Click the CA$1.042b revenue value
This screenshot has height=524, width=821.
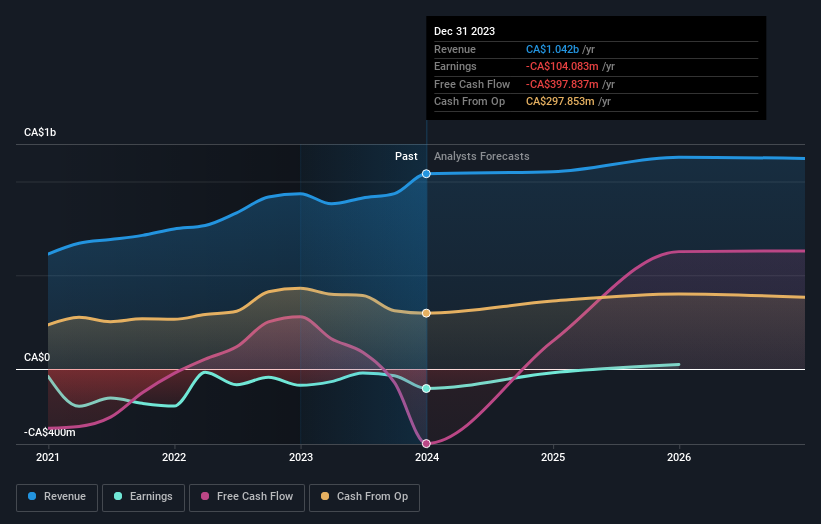click(x=552, y=49)
